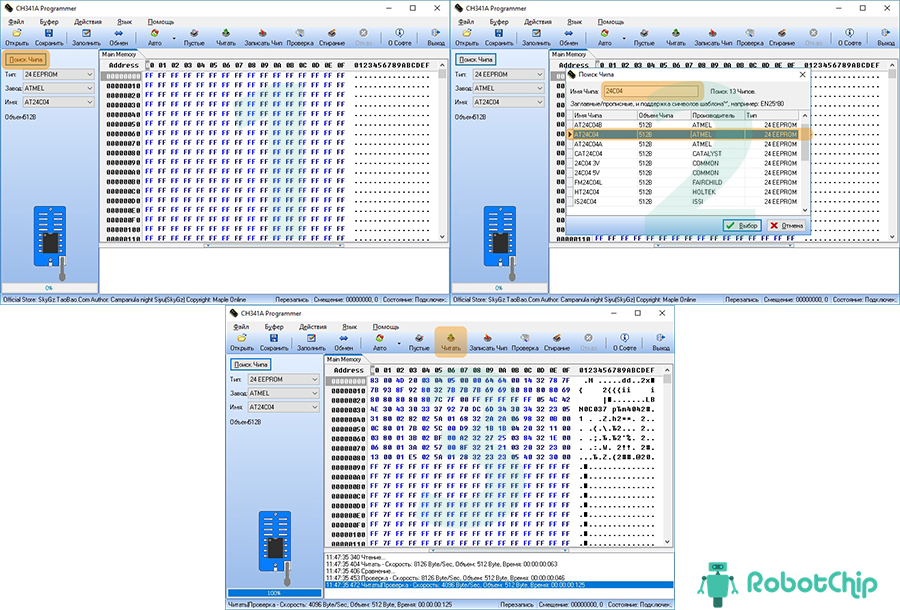
Task: Open Действия menu in top-left window
Action: click(x=87, y=21)
